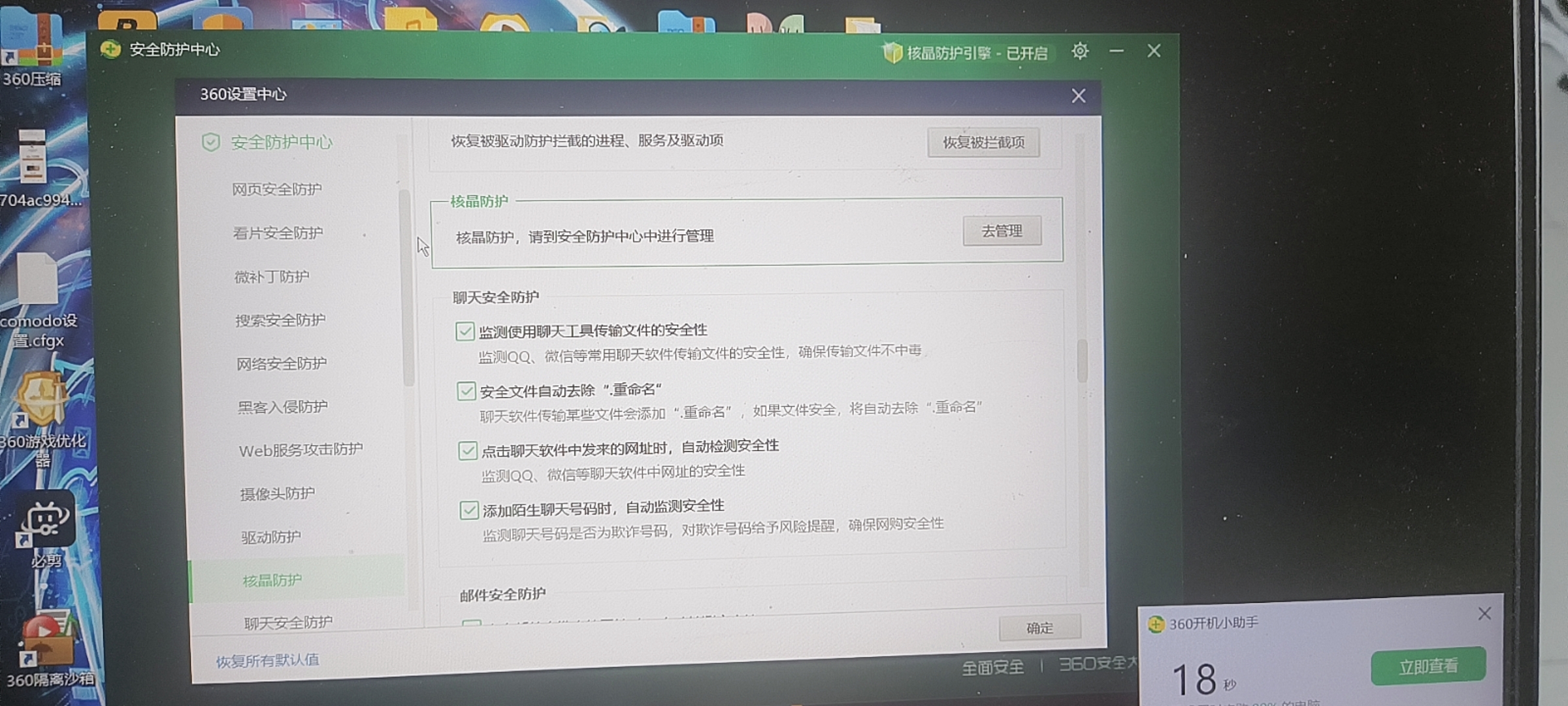Click 核晶防护，请到安全防护中心中进行管理 text
This screenshot has height=706, width=1568.
(585, 237)
